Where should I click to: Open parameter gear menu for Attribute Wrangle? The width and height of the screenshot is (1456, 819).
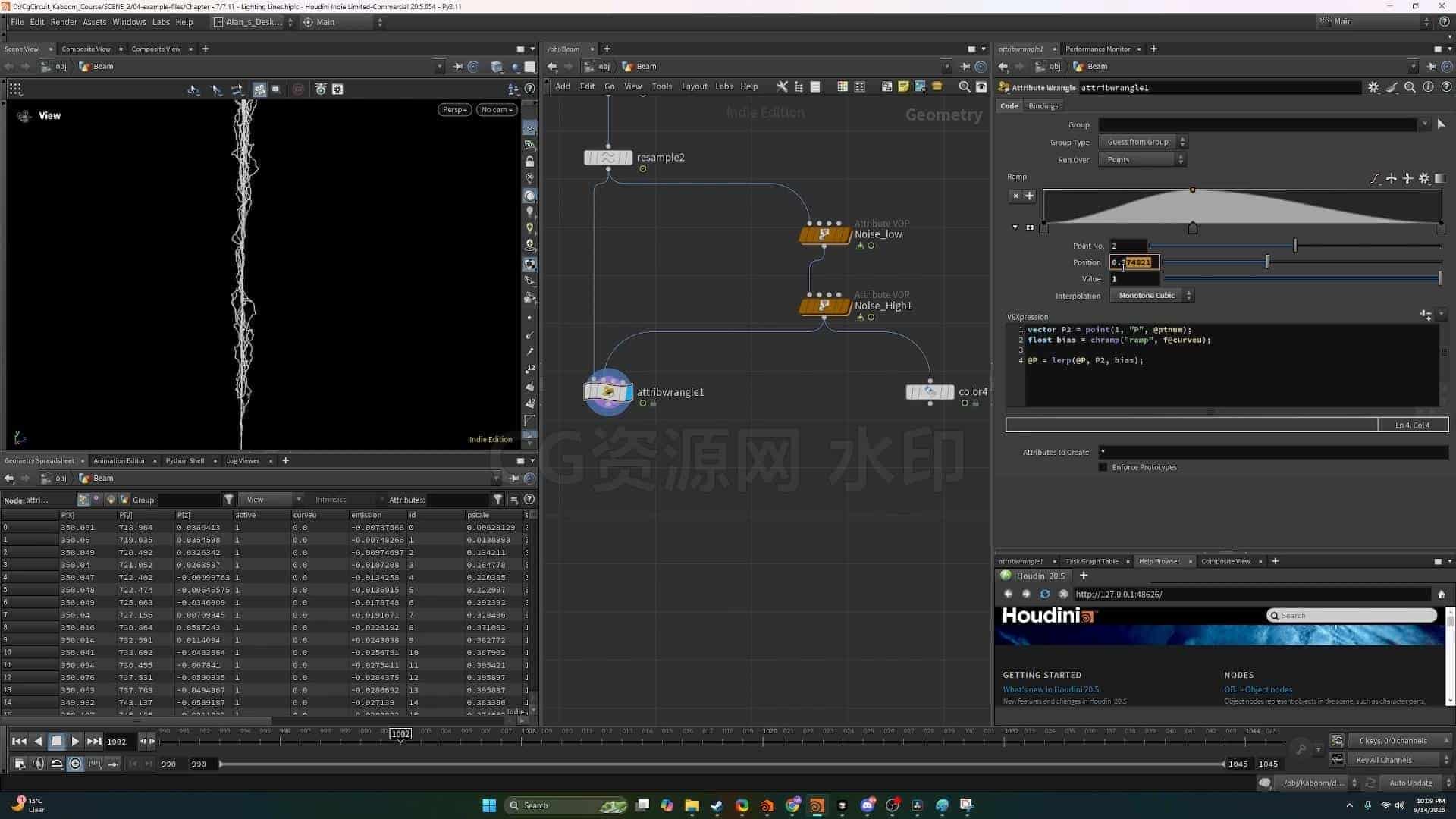1373,87
